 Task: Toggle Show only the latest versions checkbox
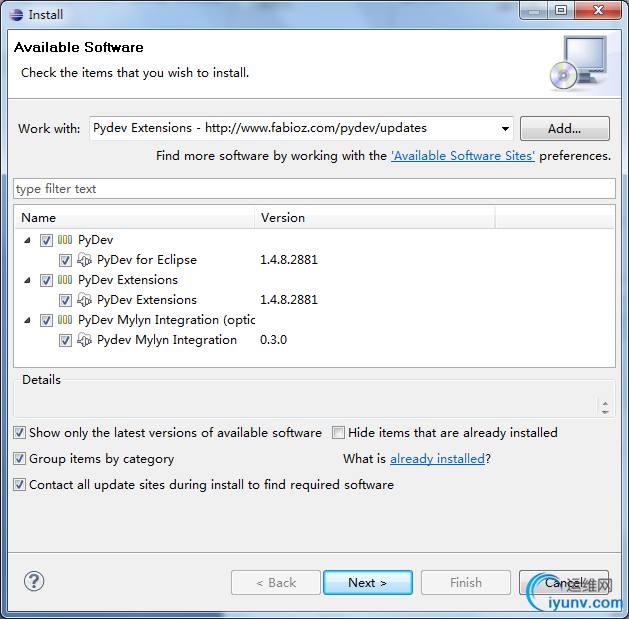[x=19, y=432]
